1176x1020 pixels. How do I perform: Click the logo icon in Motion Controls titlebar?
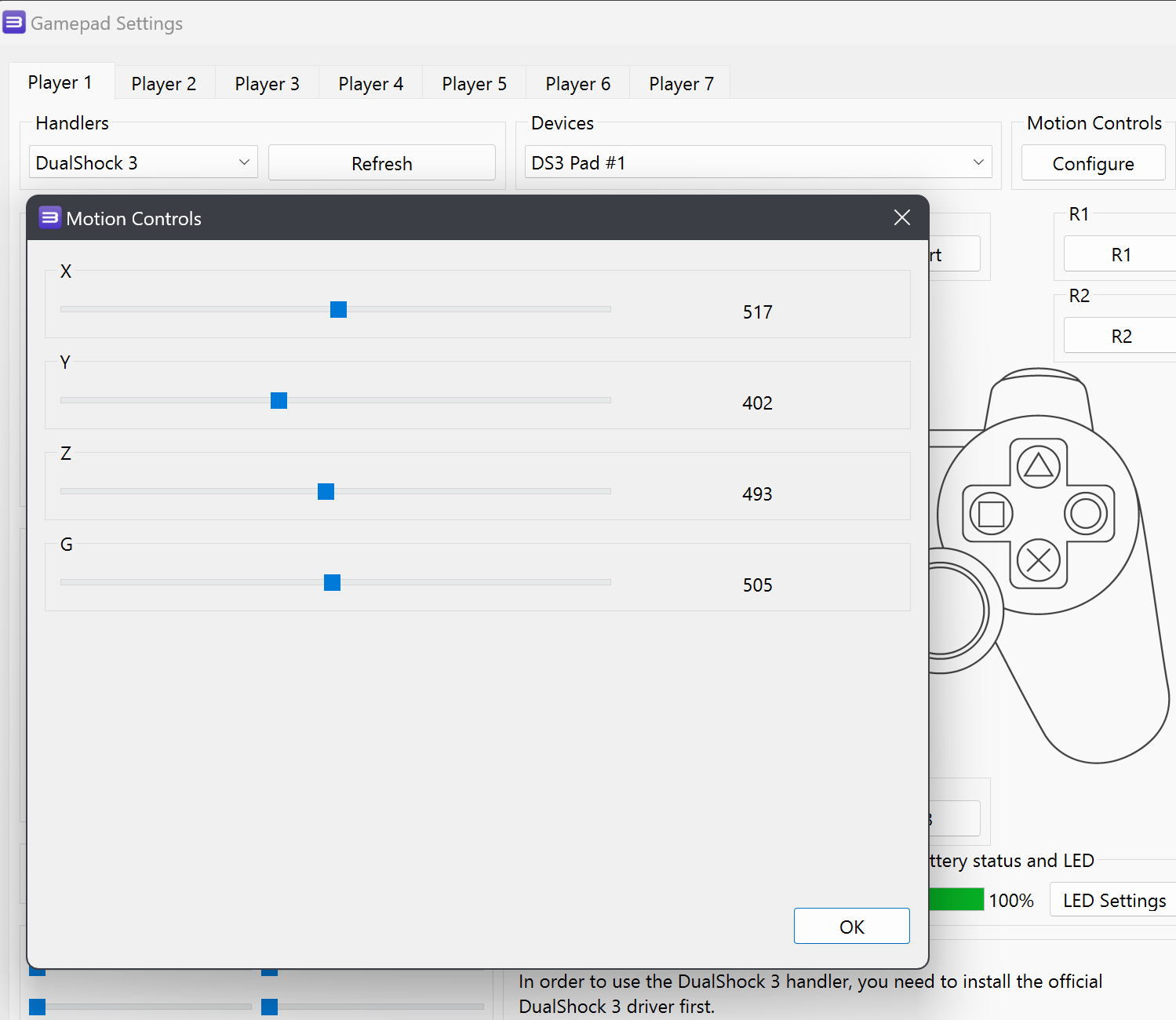(49, 217)
